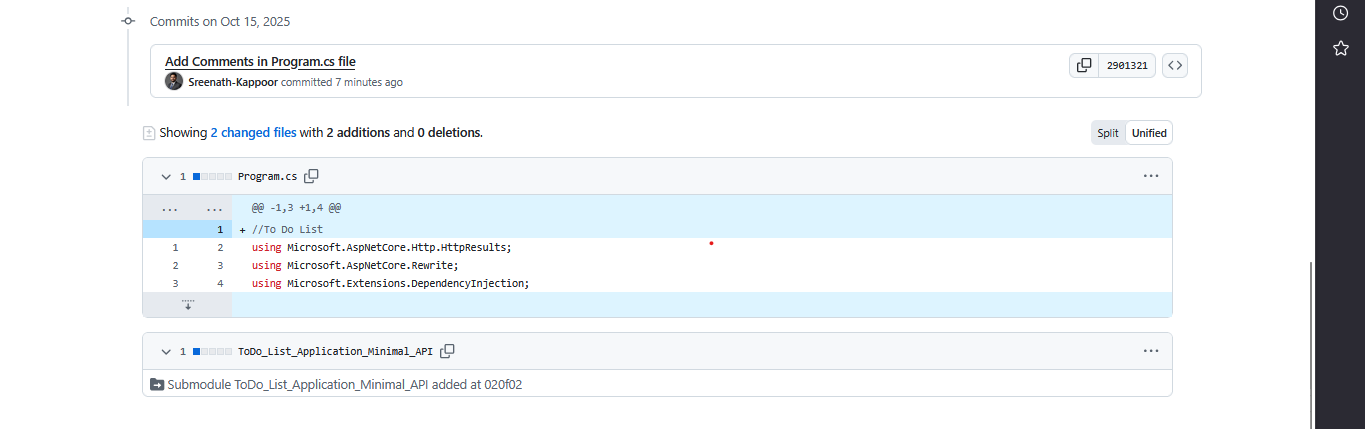Copy the ToDo_List_Application_Minimal_API path
The width and height of the screenshot is (1365, 429).
448,351
